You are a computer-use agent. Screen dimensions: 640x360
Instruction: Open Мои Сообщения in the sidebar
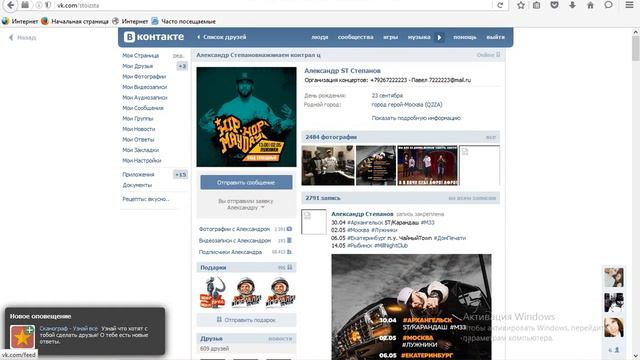tap(143, 108)
